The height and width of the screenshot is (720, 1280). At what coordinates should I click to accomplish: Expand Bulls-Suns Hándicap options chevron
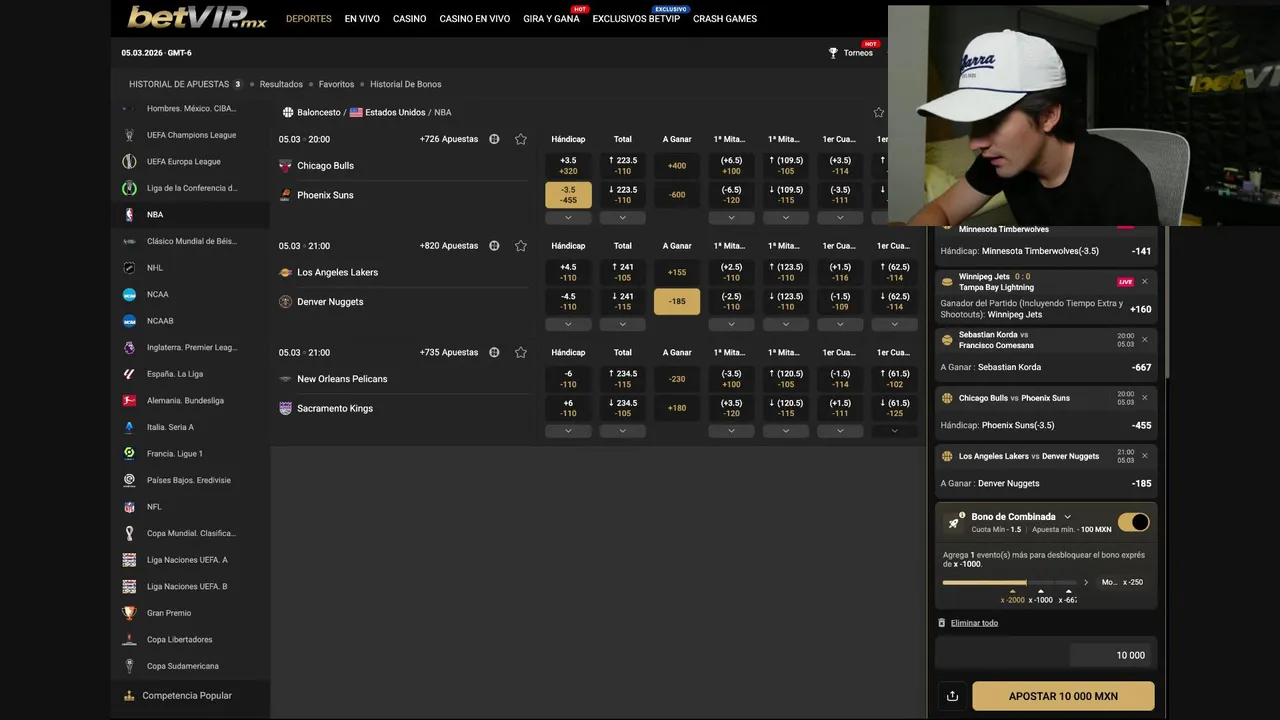pos(568,218)
